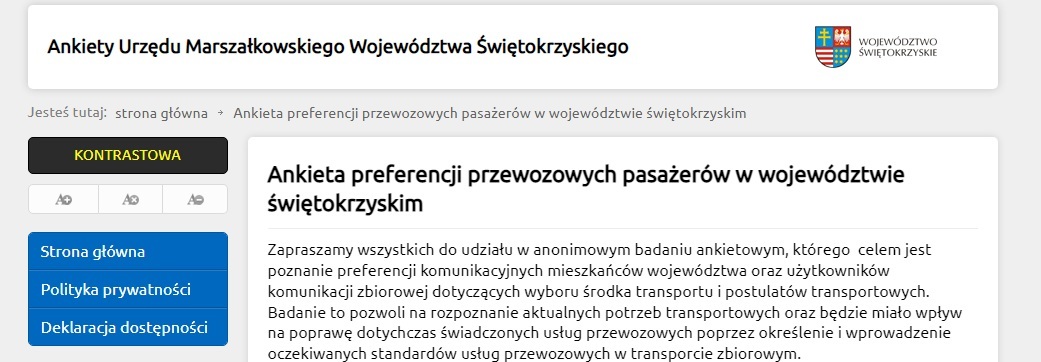Click the increase font size icon
Screen dimensions: 1041x362
(64, 199)
